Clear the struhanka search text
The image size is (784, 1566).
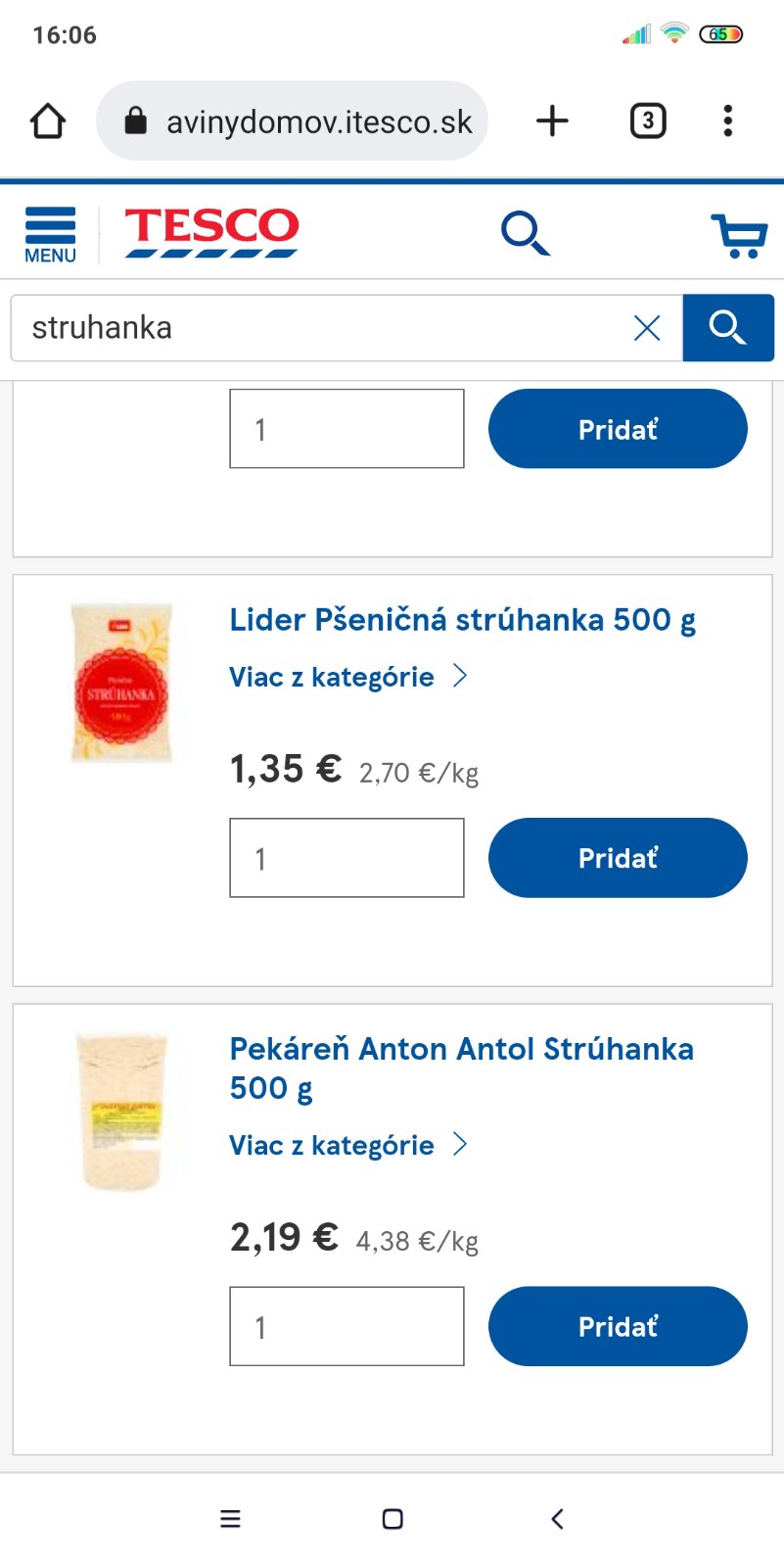point(647,328)
